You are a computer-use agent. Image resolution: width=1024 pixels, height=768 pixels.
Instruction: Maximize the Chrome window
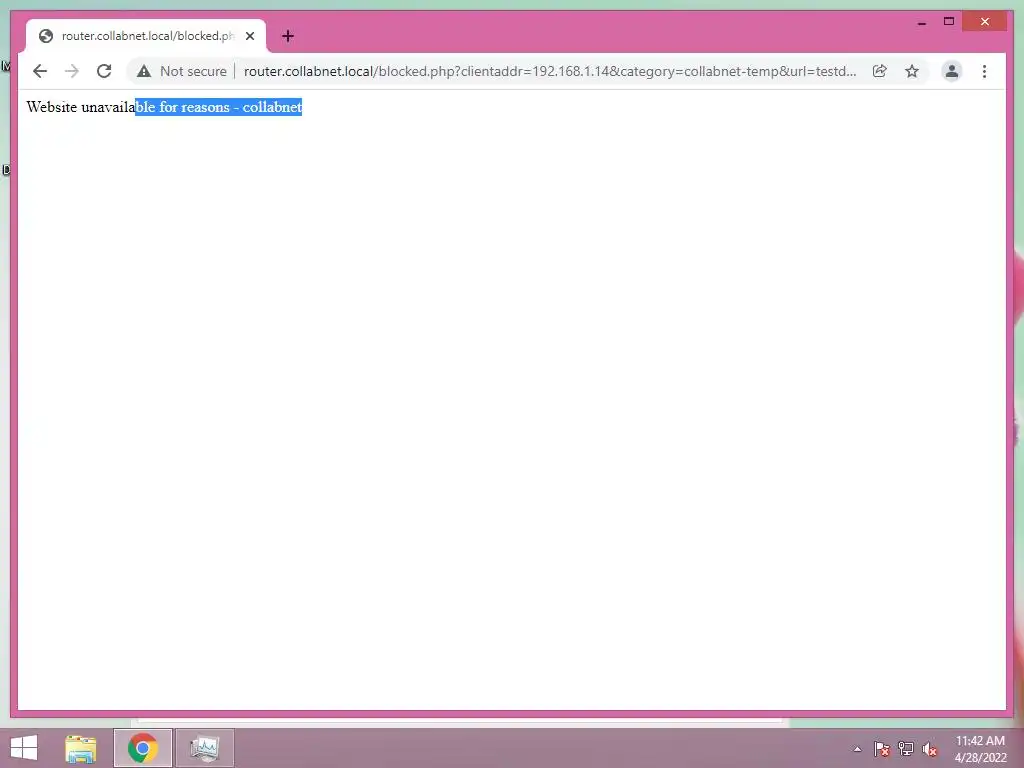(x=949, y=22)
